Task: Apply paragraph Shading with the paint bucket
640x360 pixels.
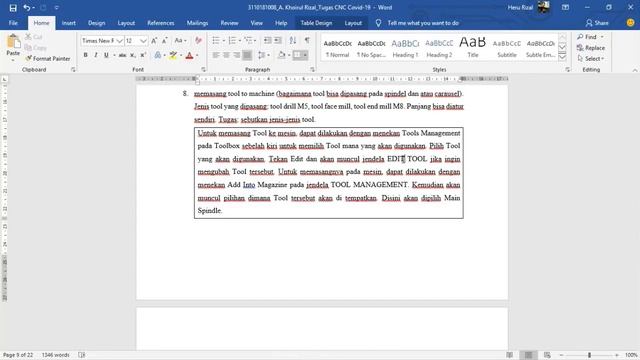Action: coord(281,55)
